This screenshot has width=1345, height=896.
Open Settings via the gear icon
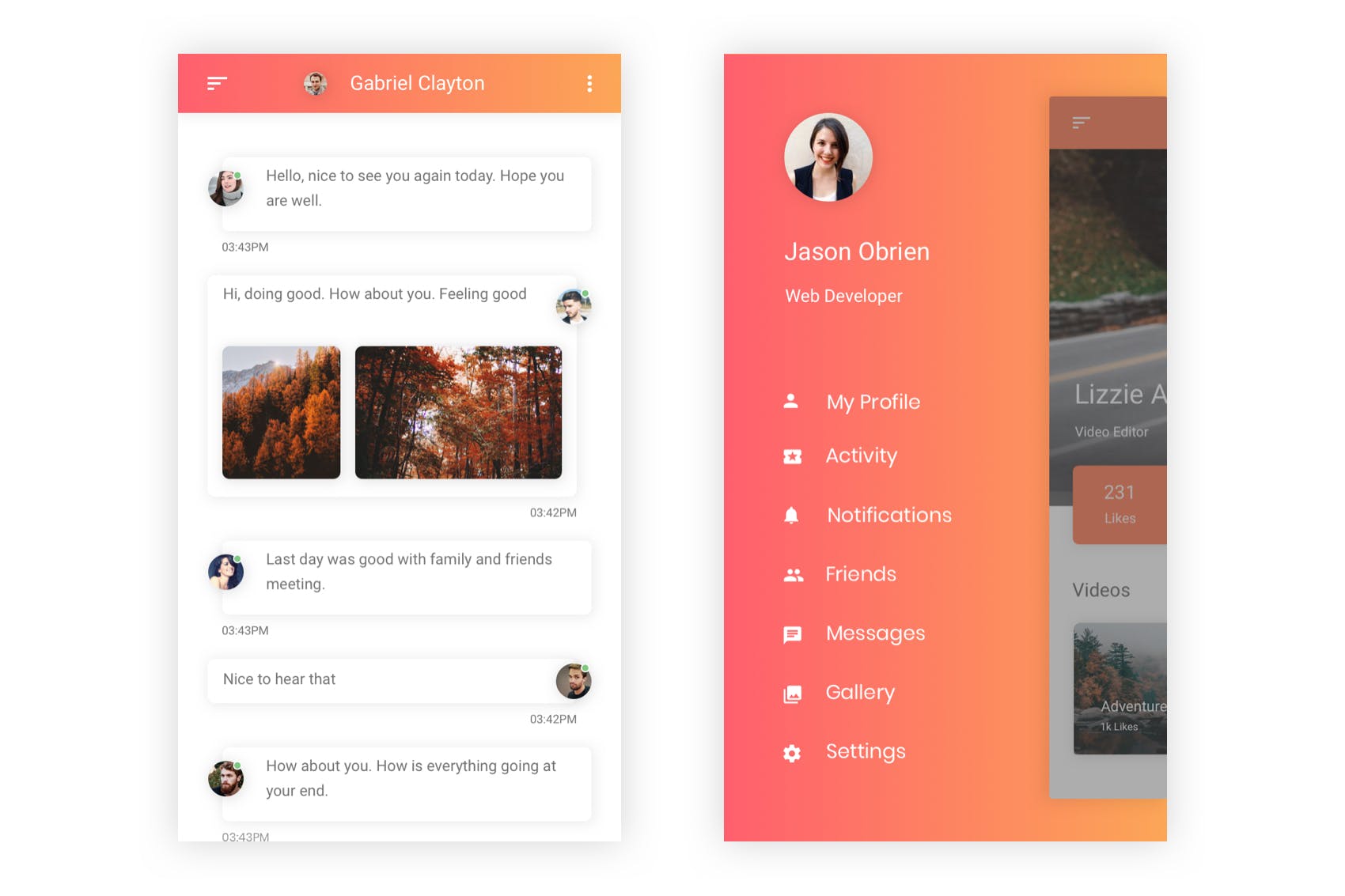[791, 752]
